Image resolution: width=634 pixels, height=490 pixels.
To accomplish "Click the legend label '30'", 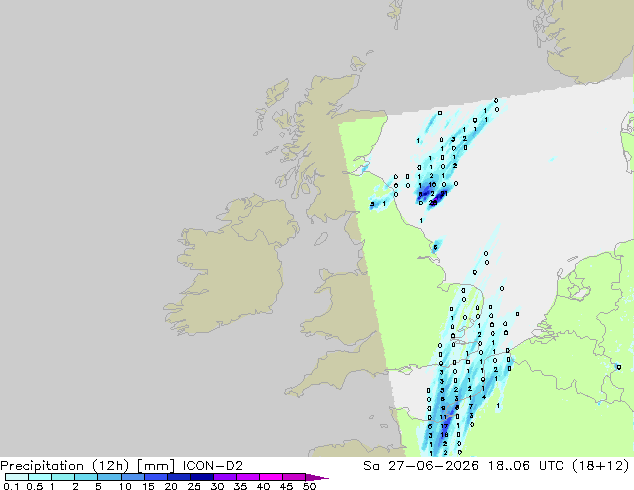I will coord(217,486).
